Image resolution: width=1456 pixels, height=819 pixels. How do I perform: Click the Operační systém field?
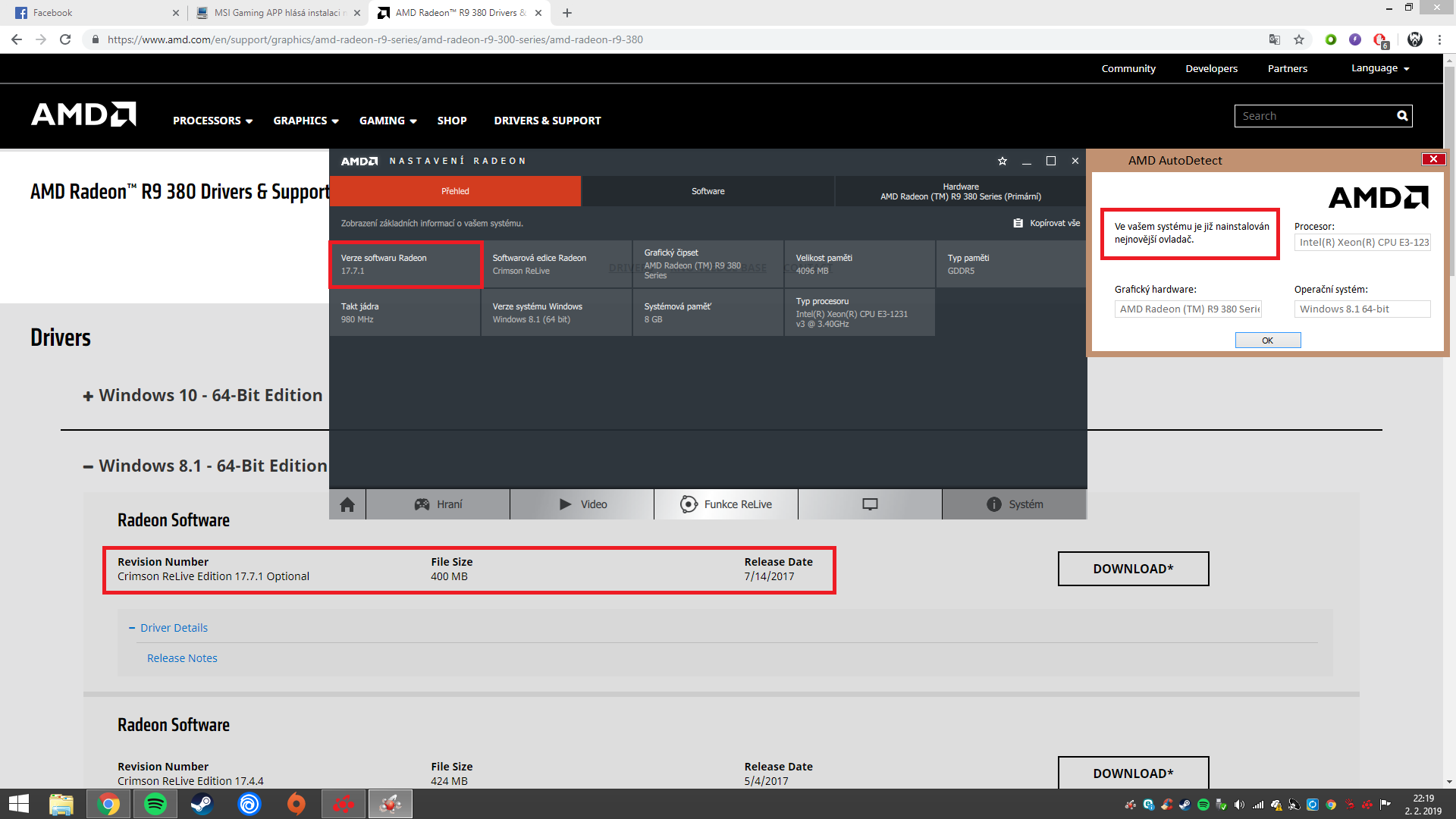(x=1362, y=309)
